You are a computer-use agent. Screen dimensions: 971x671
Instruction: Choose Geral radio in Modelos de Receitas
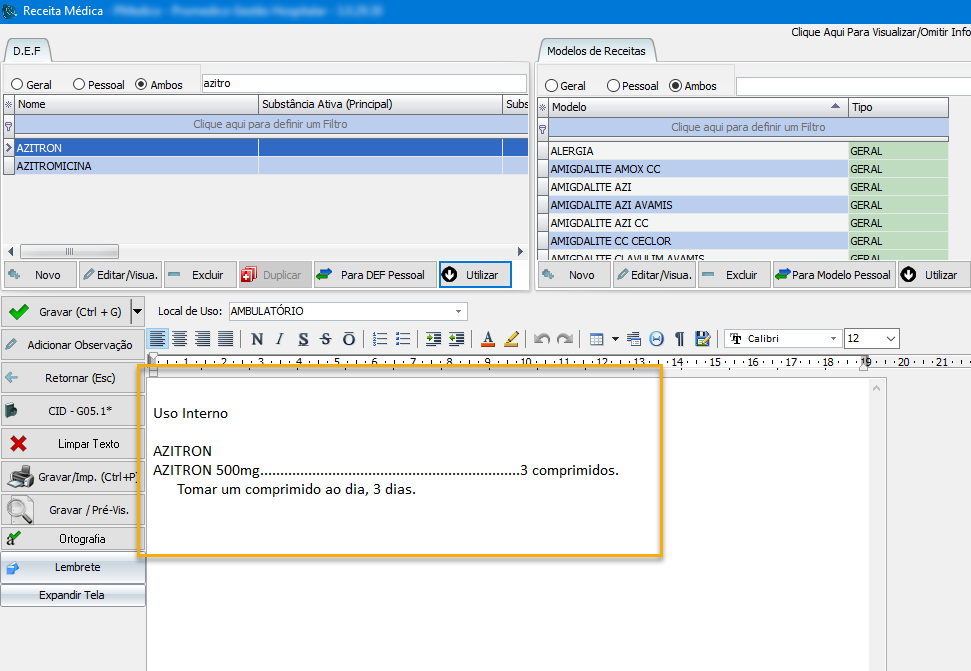(x=551, y=86)
